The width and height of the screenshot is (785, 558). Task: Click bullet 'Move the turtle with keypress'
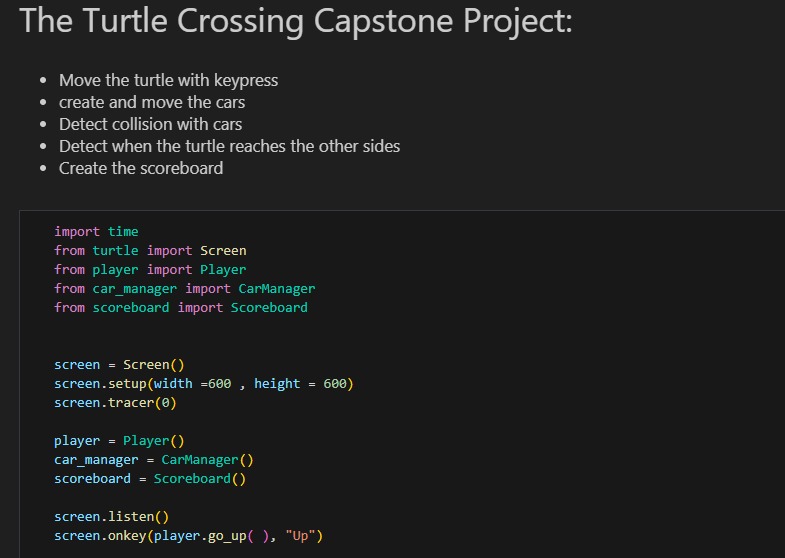(168, 81)
